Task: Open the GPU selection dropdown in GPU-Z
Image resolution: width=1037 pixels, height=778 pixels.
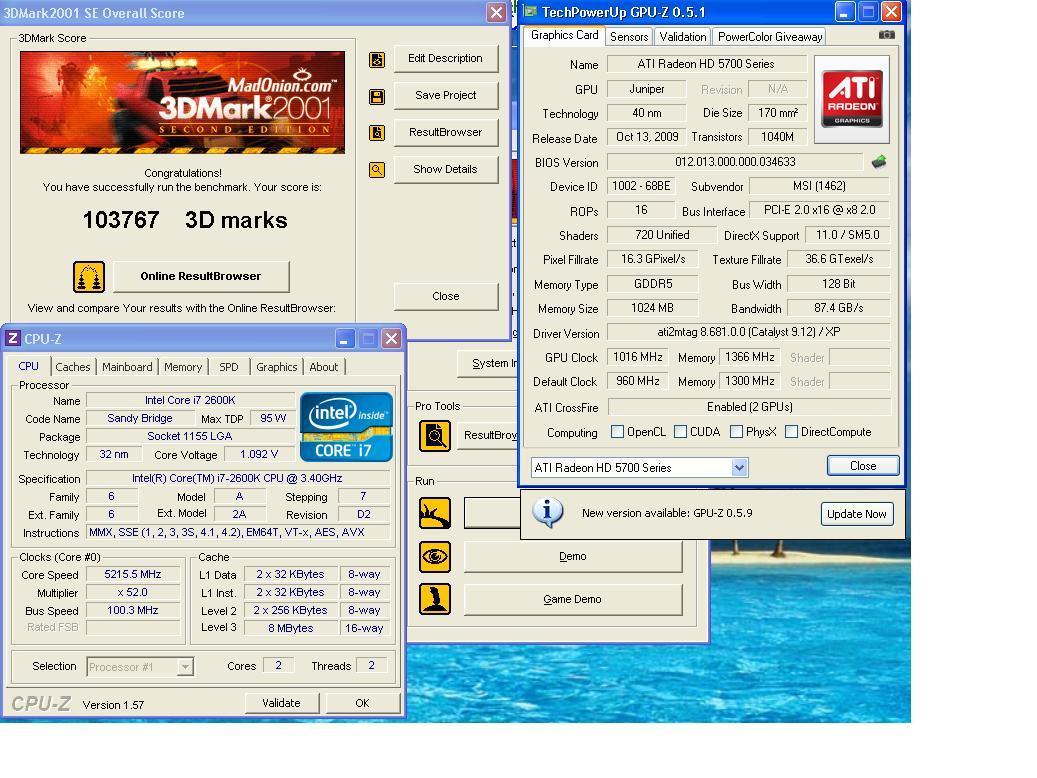Action: pos(739,468)
